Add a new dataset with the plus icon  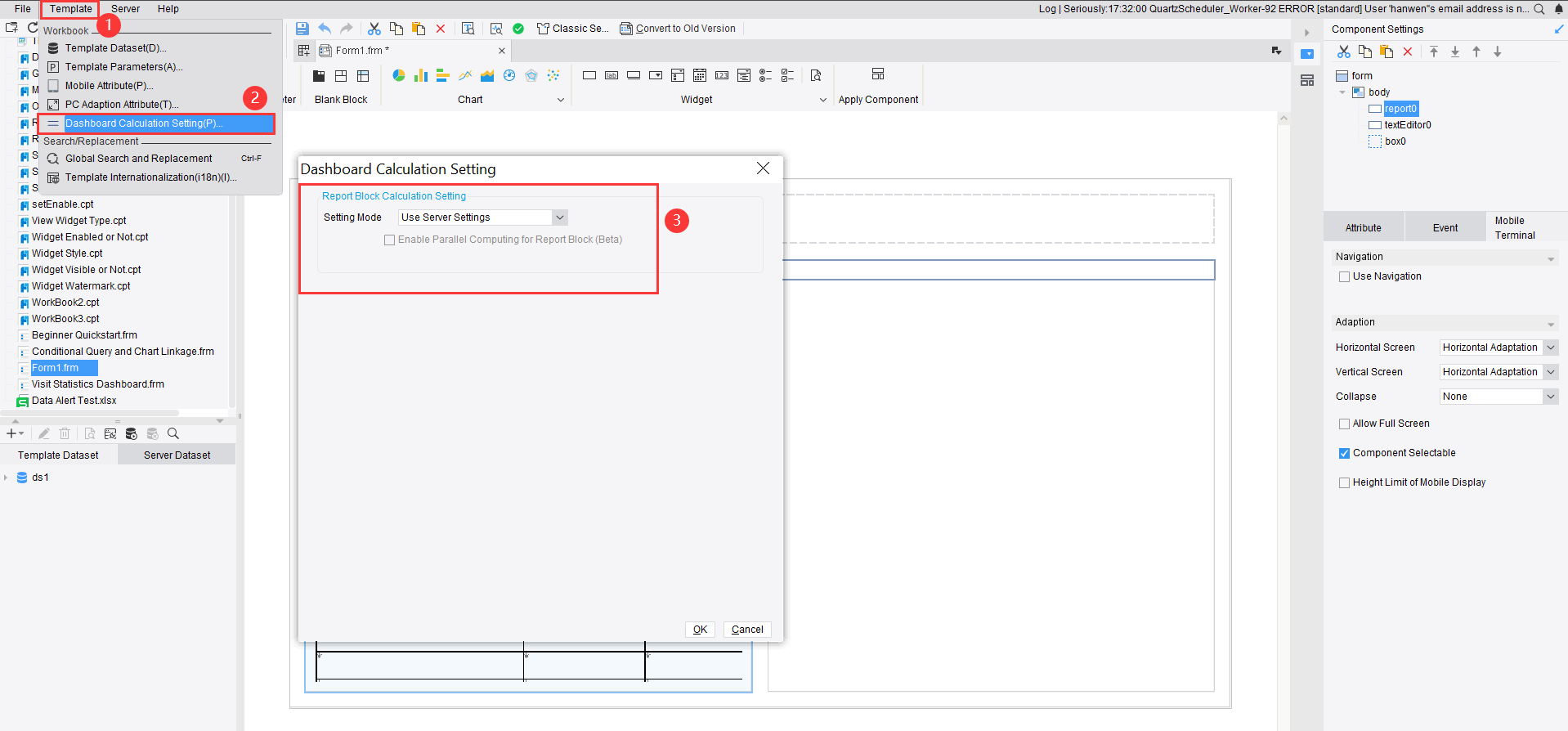point(11,433)
